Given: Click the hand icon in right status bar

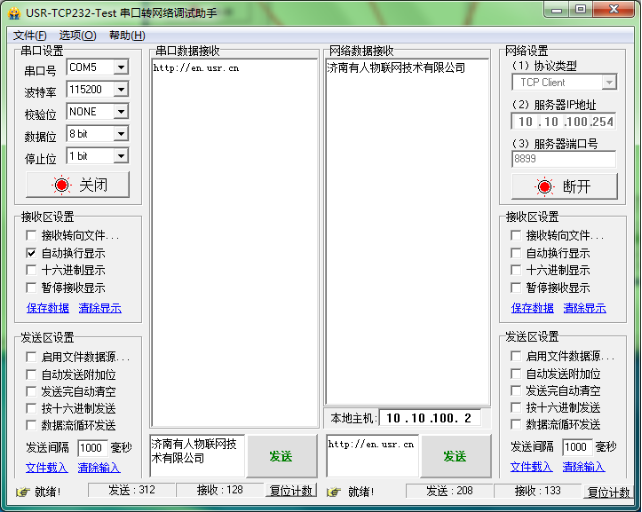Looking at the screenshot, I should (334, 491).
